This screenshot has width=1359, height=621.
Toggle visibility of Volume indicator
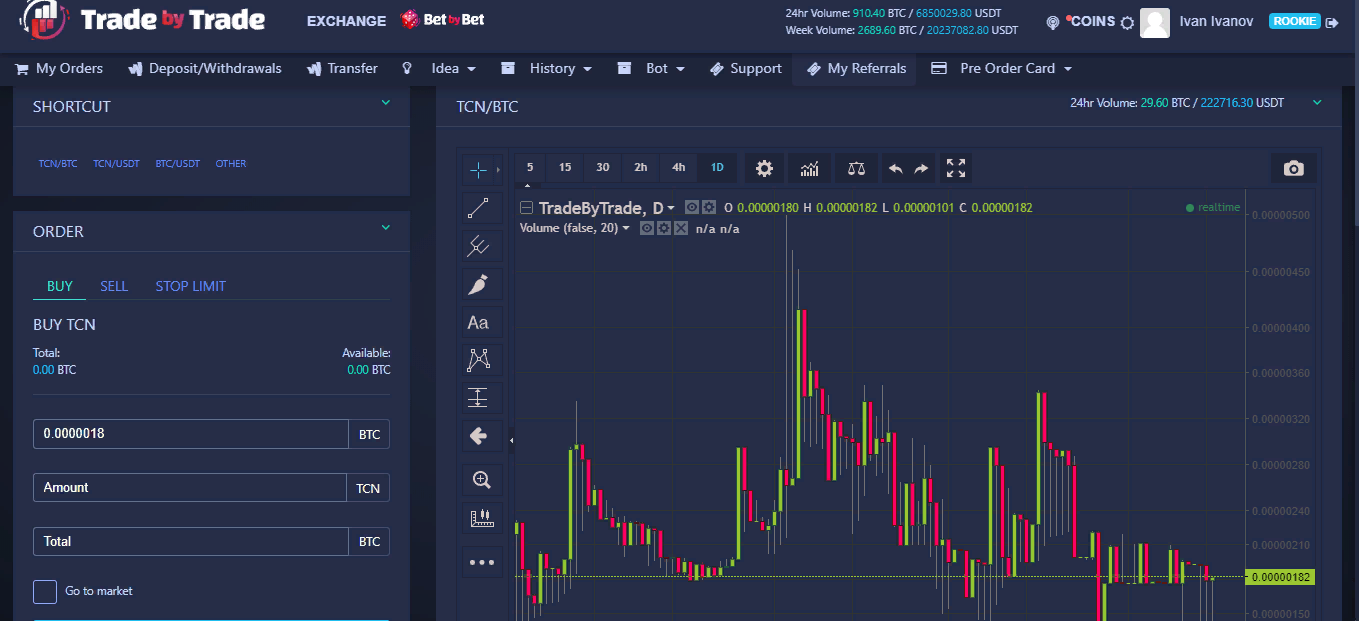647,228
